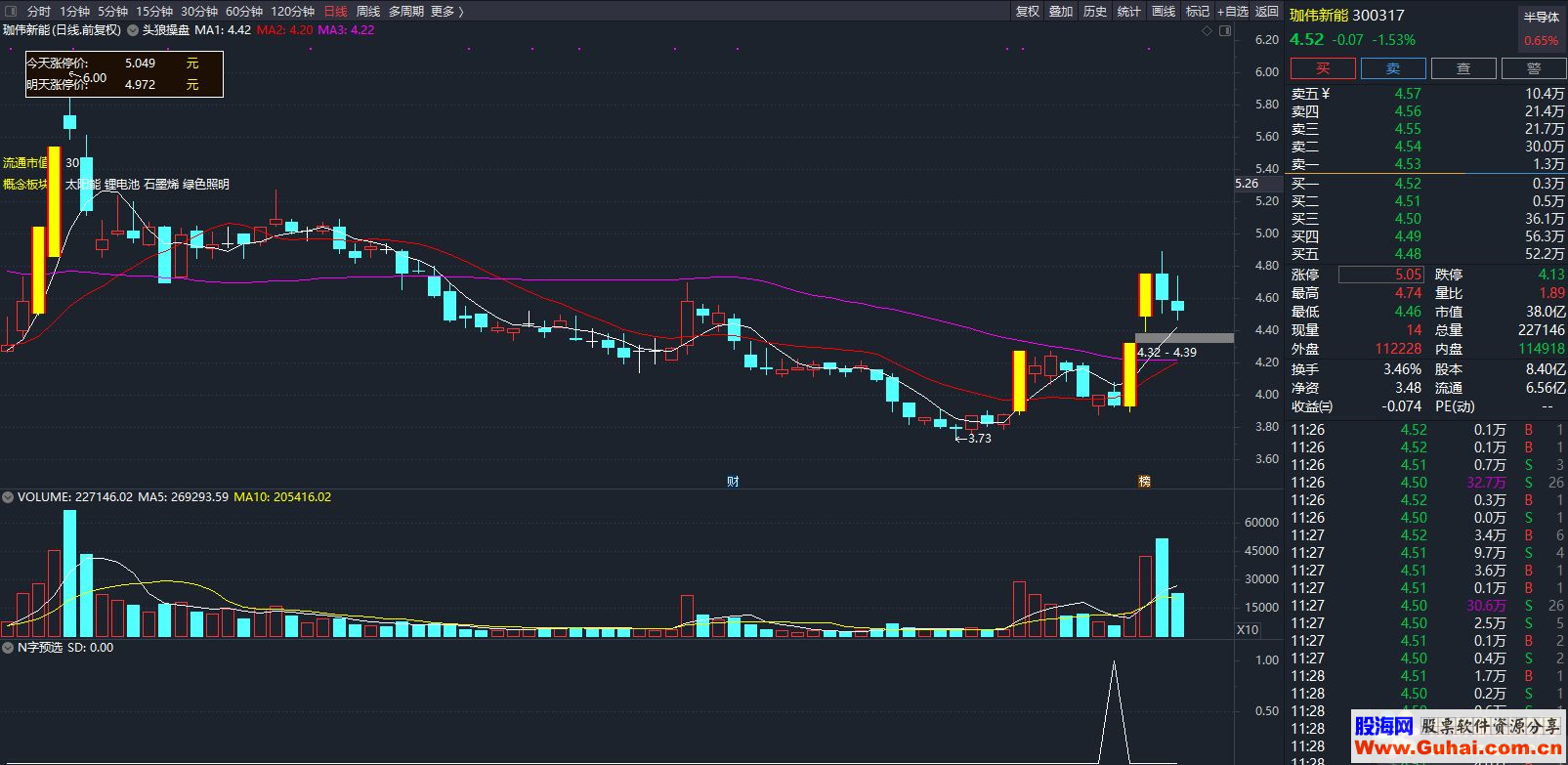Click the 买一 price 4.52

click(x=1408, y=184)
